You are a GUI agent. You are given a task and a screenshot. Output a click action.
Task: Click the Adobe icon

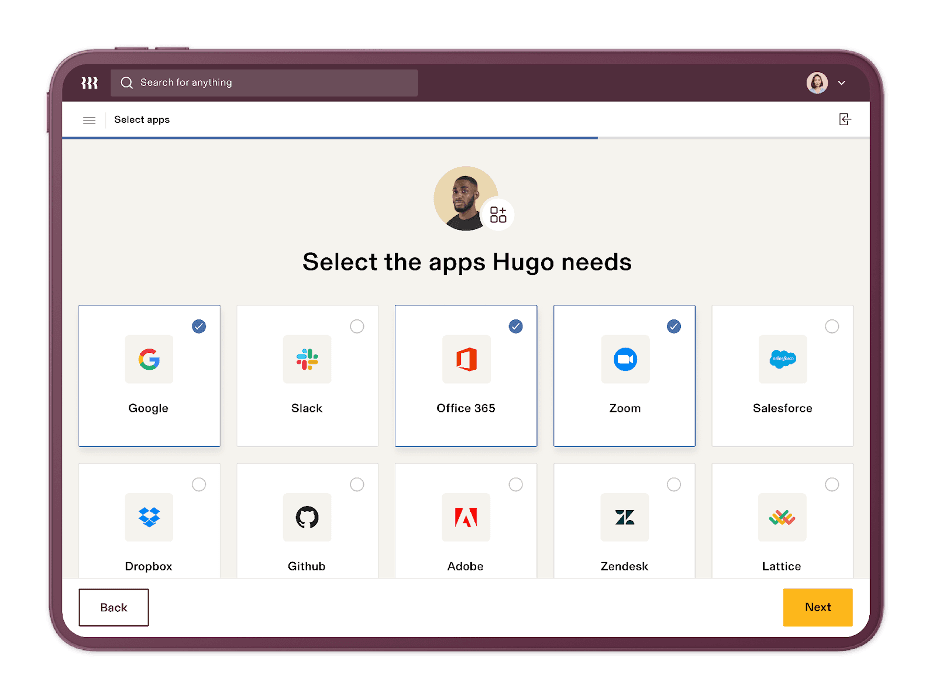[x=465, y=517]
